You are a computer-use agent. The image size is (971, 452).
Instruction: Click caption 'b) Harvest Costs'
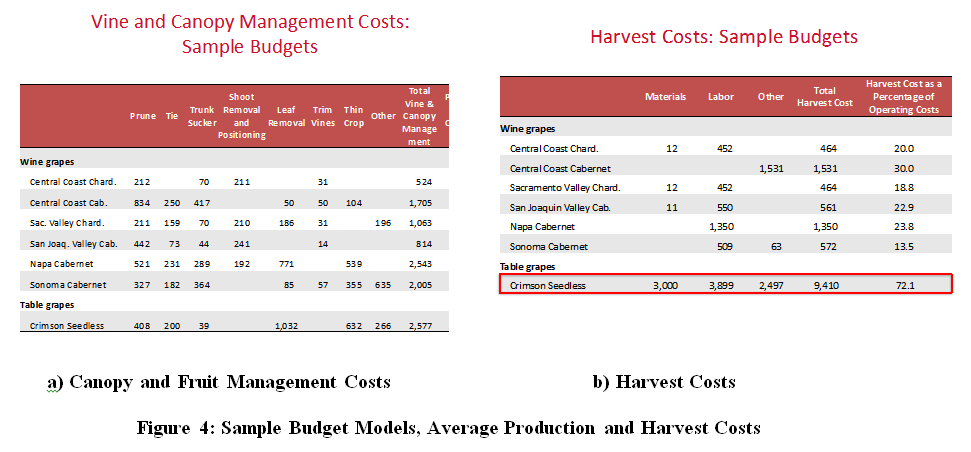663,382
